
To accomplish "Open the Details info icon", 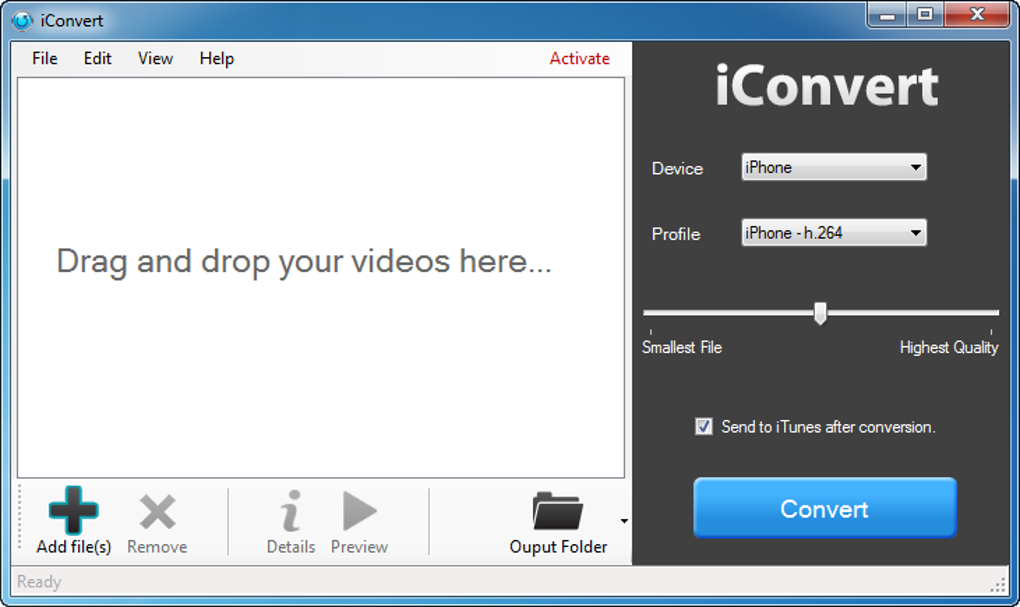I will coord(291,511).
